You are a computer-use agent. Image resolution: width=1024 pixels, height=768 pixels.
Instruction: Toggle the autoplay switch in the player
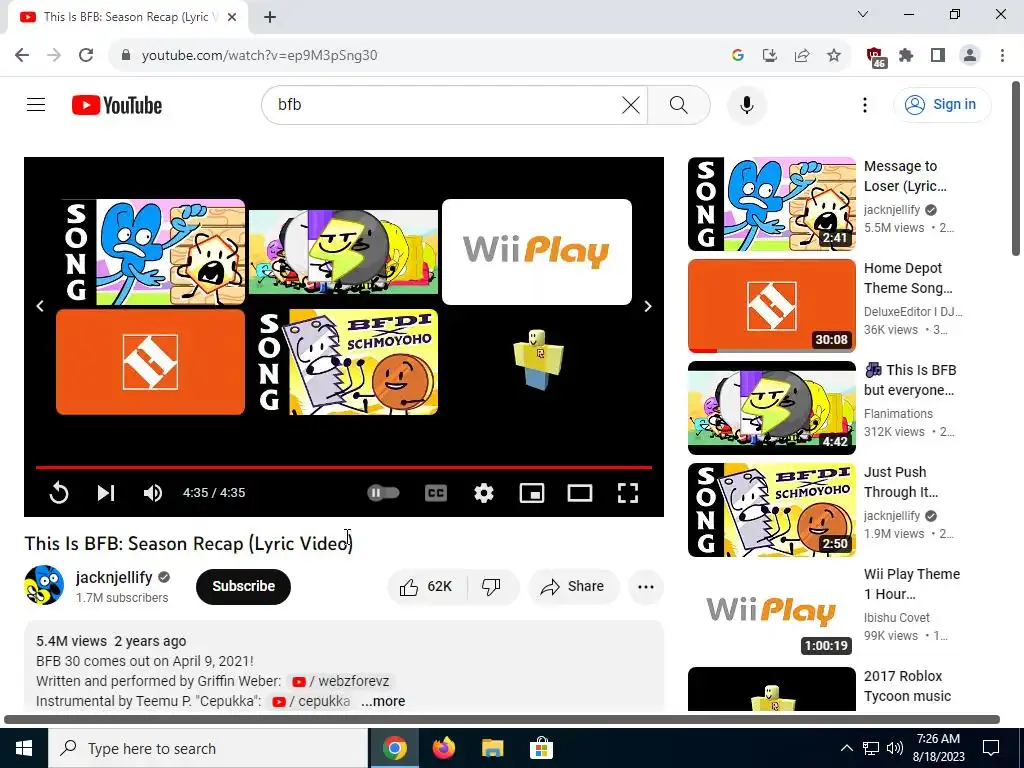(x=383, y=492)
